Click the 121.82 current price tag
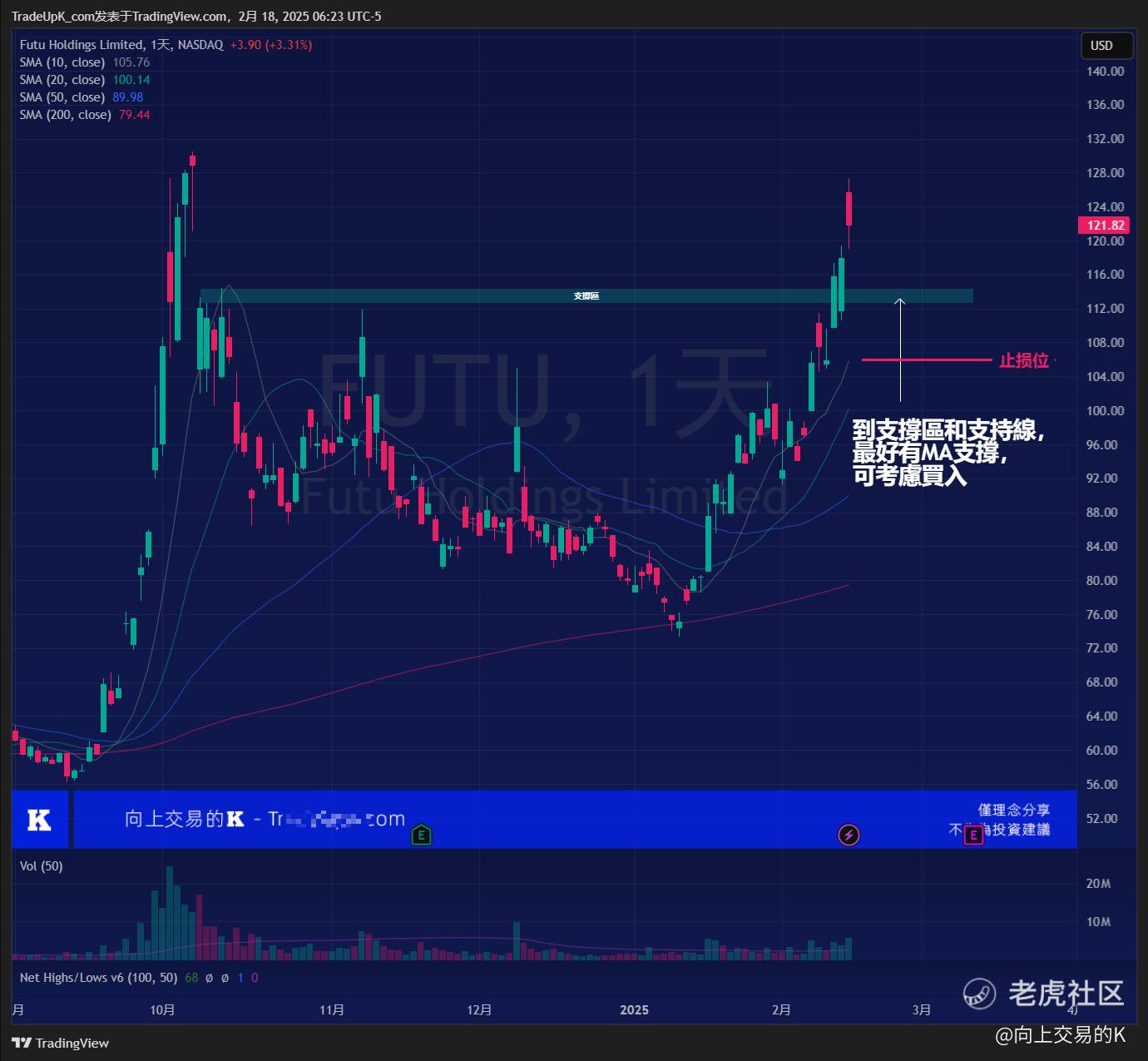 (1106, 226)
